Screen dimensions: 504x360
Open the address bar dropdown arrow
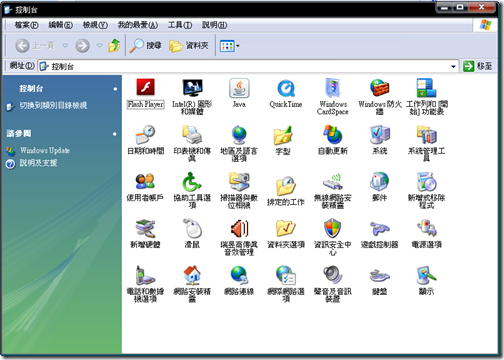(x=453, y=66)
